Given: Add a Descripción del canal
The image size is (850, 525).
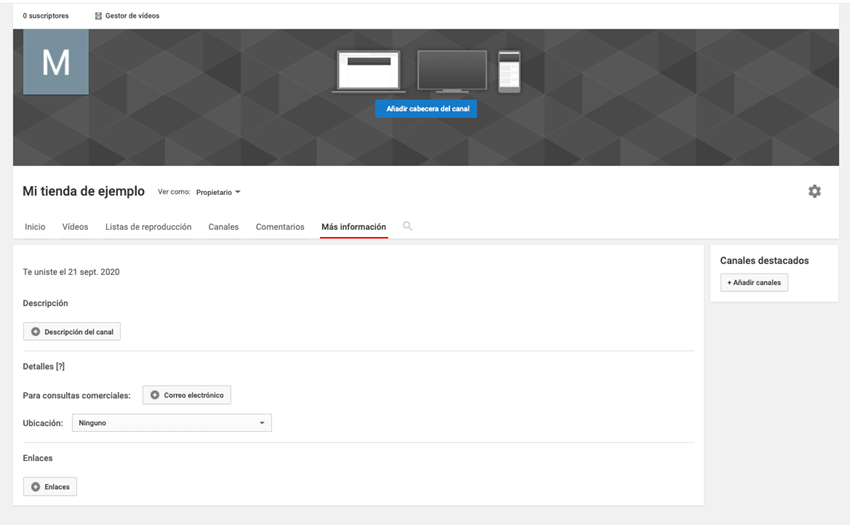Looking at the screenshot, I should (x=72, y=331).
